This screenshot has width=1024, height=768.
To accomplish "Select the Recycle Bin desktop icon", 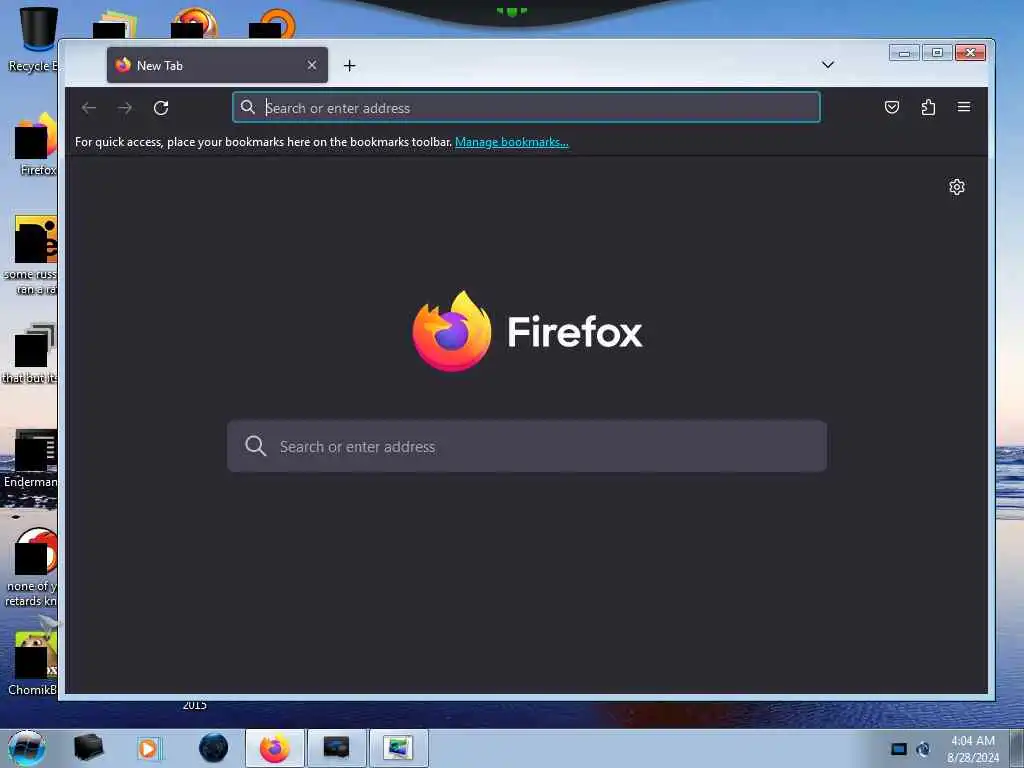I will click(x=33, y=39).
